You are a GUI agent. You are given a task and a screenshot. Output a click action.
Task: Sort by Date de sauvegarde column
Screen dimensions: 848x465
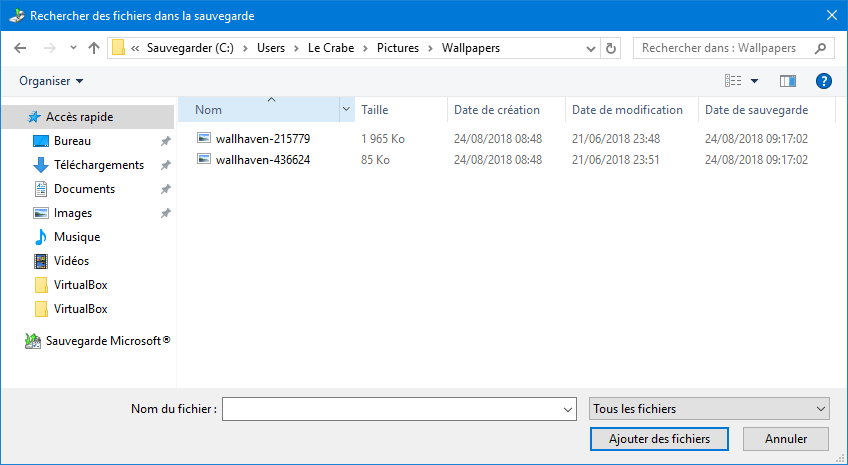[x=767, y=110]
